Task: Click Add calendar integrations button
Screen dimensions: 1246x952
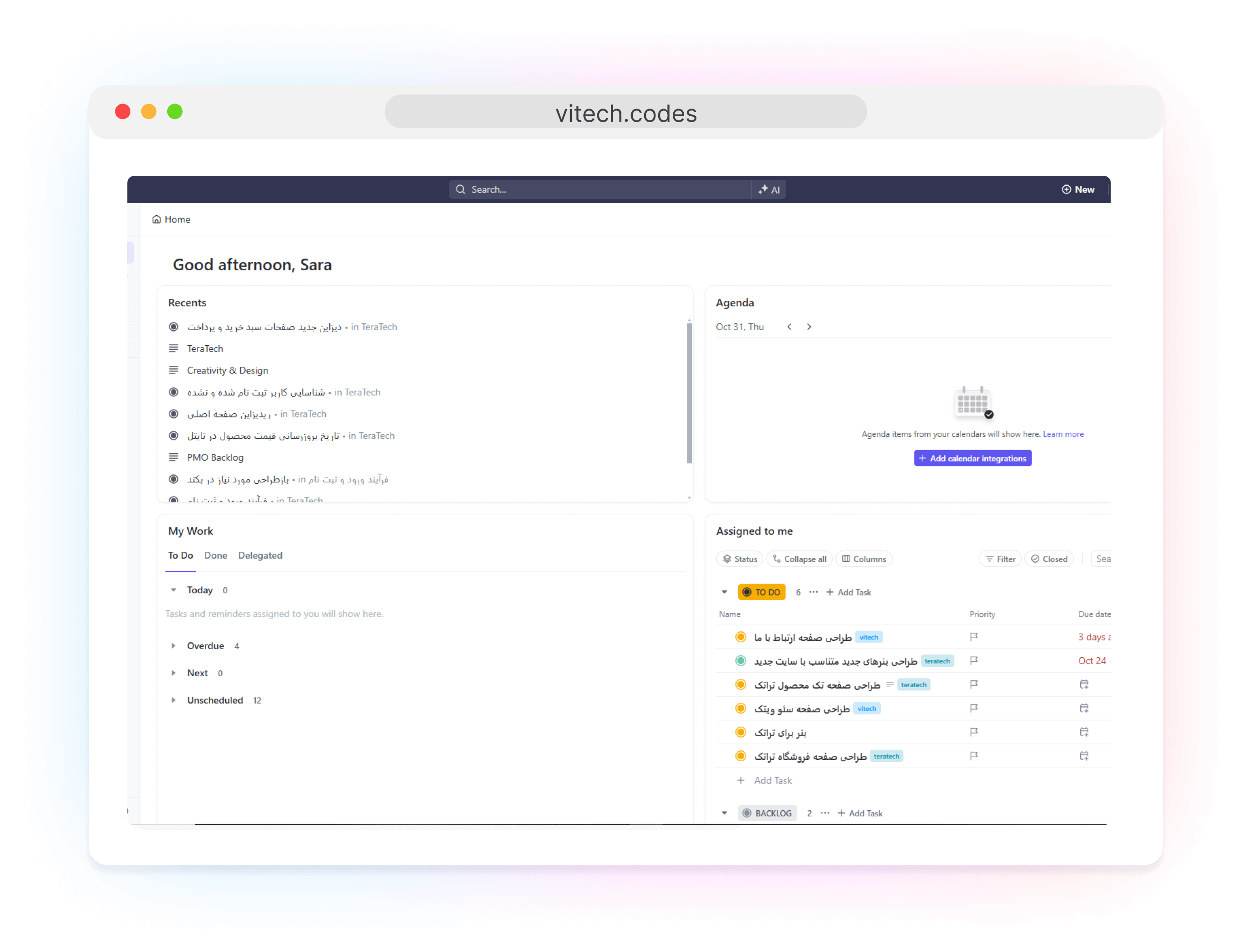Action: tap(973, 458)
